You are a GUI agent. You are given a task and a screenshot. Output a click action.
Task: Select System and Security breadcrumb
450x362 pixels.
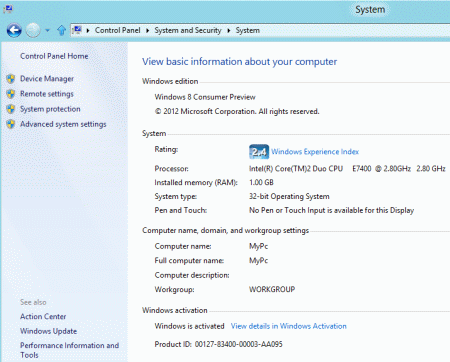[x=188, y=30]
